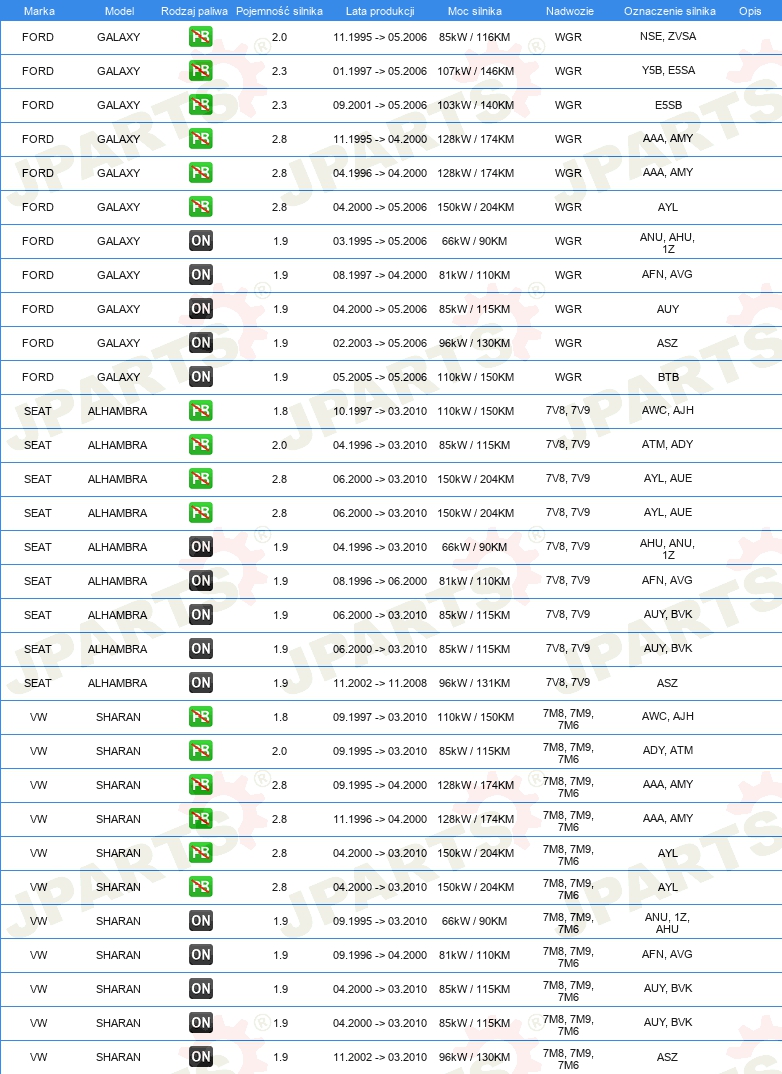Click the Oznaczenie silnika column header
The image size is (782, 1074).
[x=670, y=11]
